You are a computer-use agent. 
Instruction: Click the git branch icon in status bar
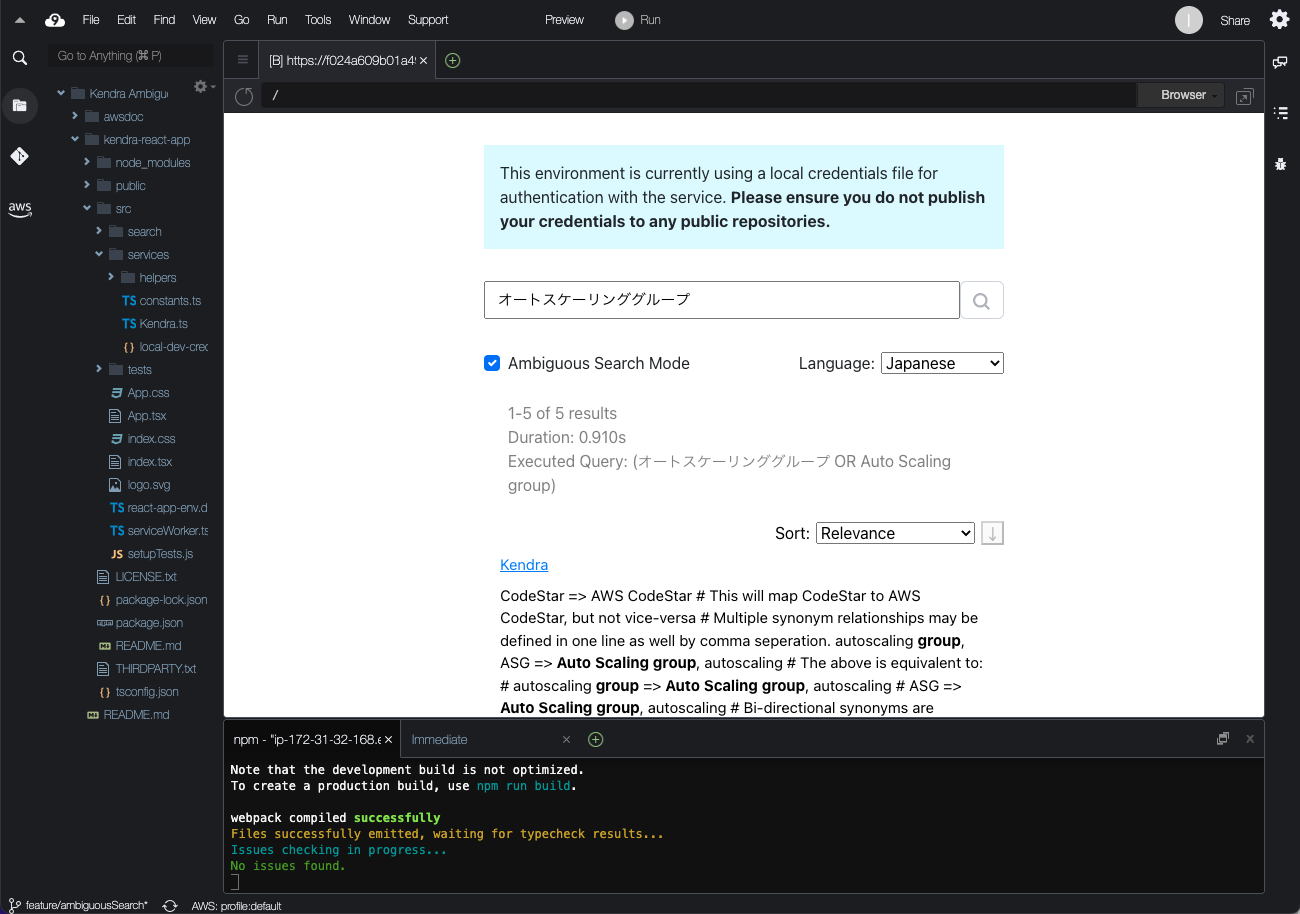coord(14,905)
